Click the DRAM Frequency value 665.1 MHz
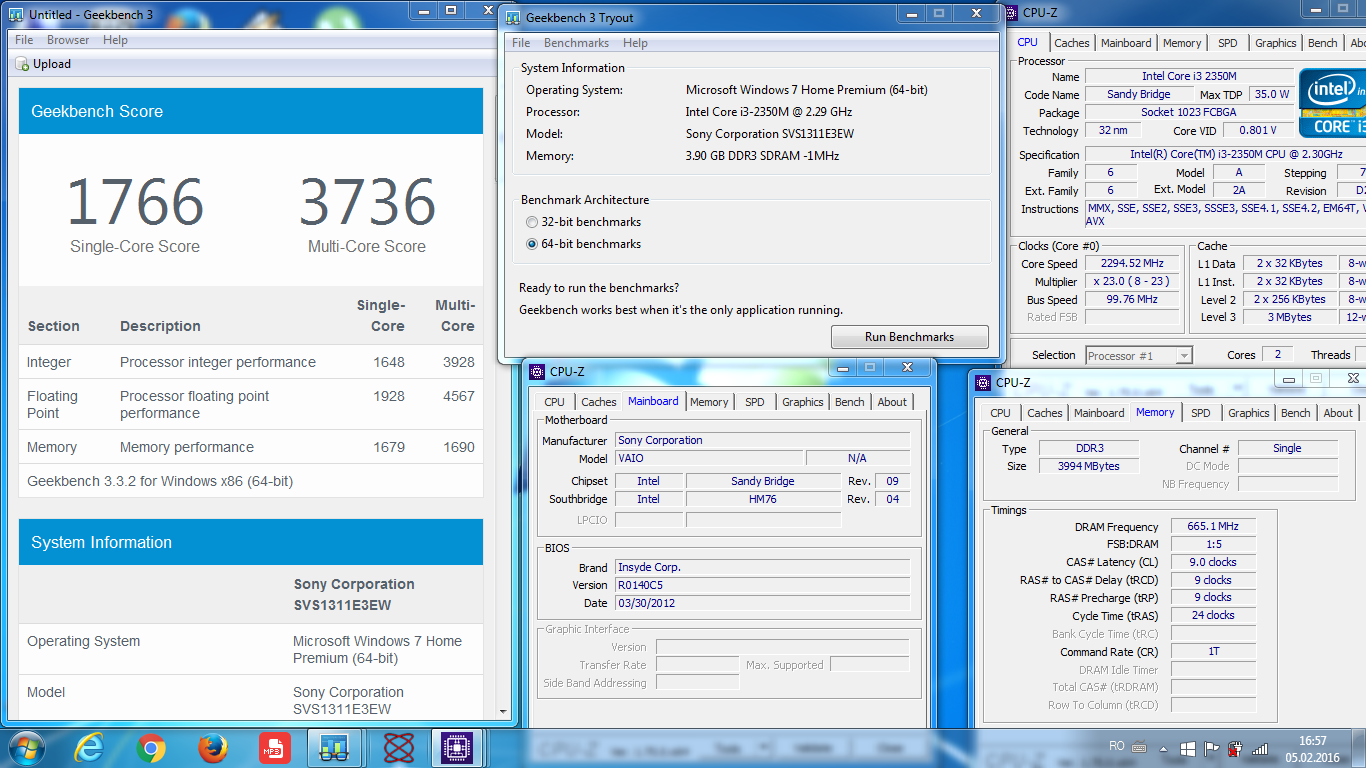 tap(1212, 527)
